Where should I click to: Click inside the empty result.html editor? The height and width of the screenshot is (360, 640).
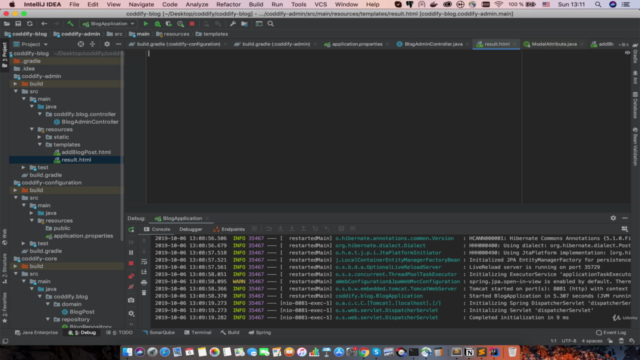(x=333, y=127)
